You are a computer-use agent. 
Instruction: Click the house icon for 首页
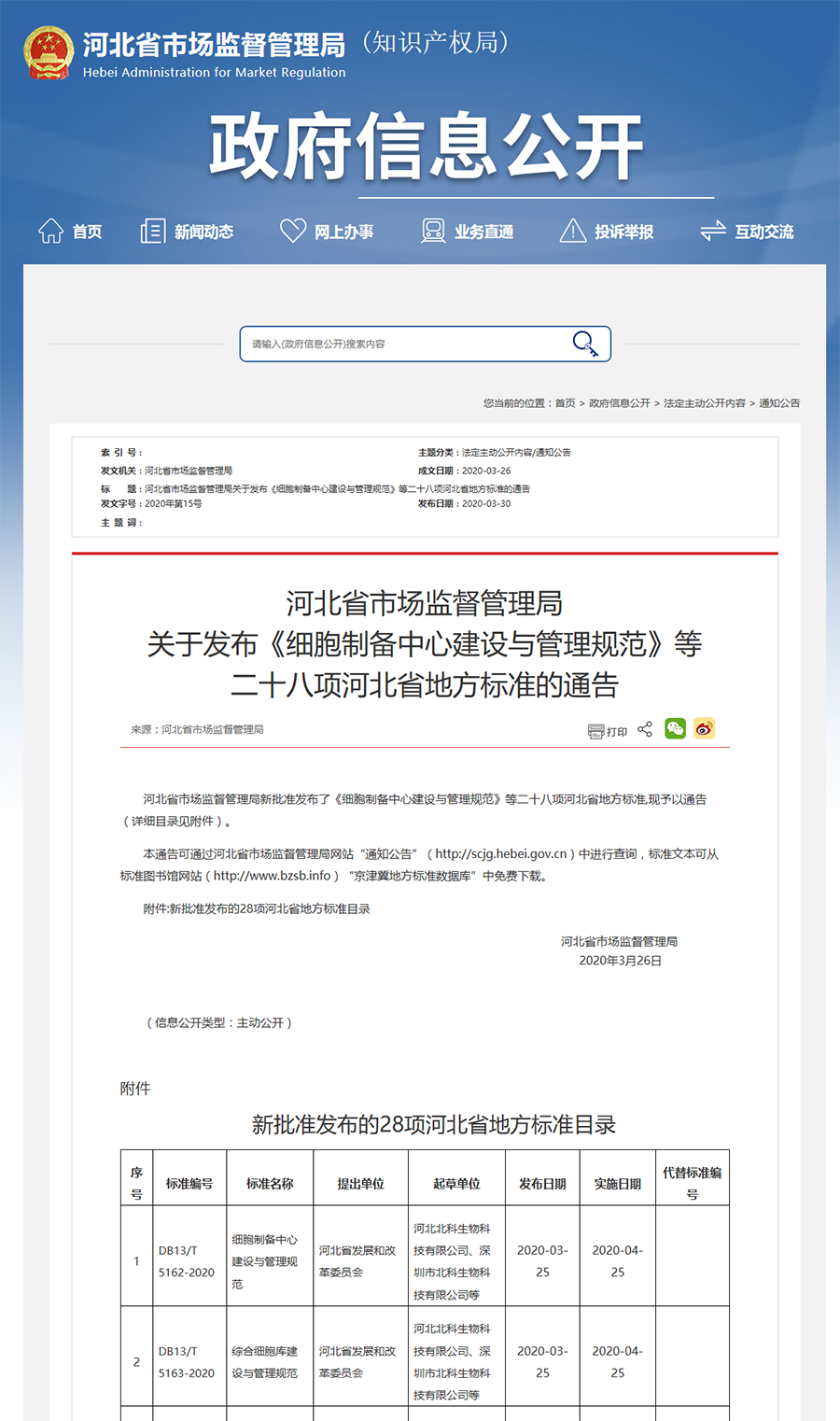coord(51,231)
